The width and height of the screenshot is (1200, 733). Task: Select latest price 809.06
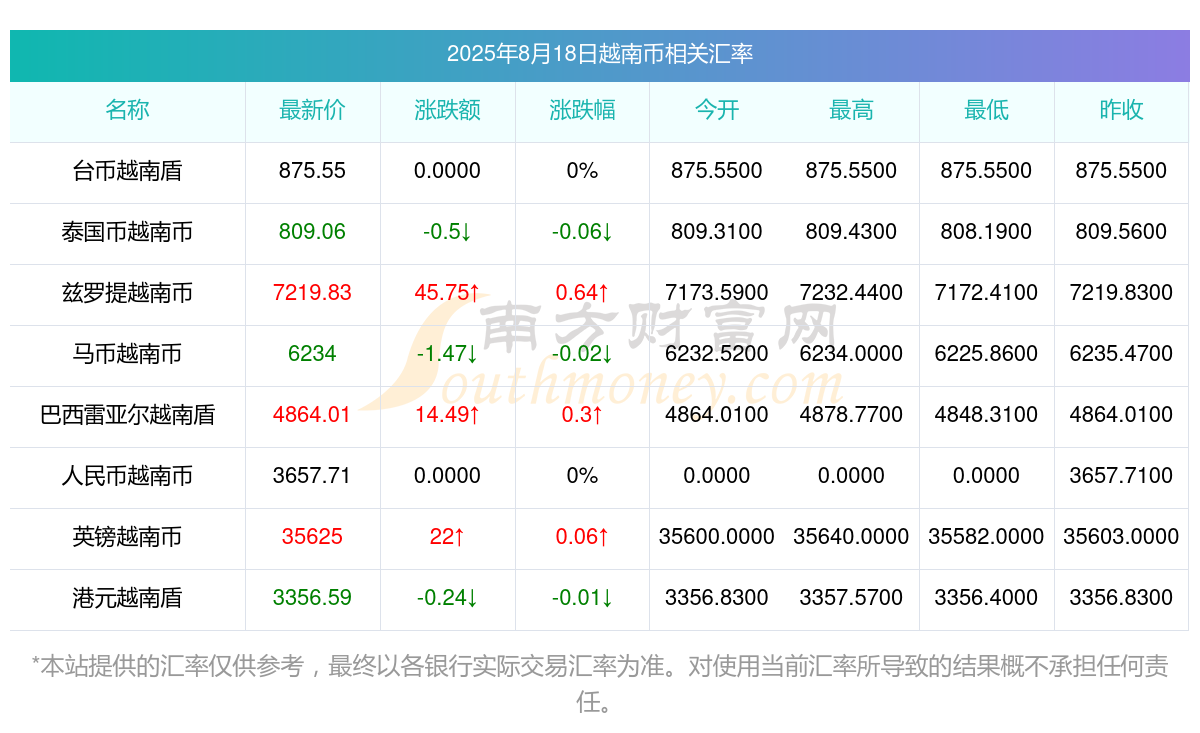tap(312, 232)
